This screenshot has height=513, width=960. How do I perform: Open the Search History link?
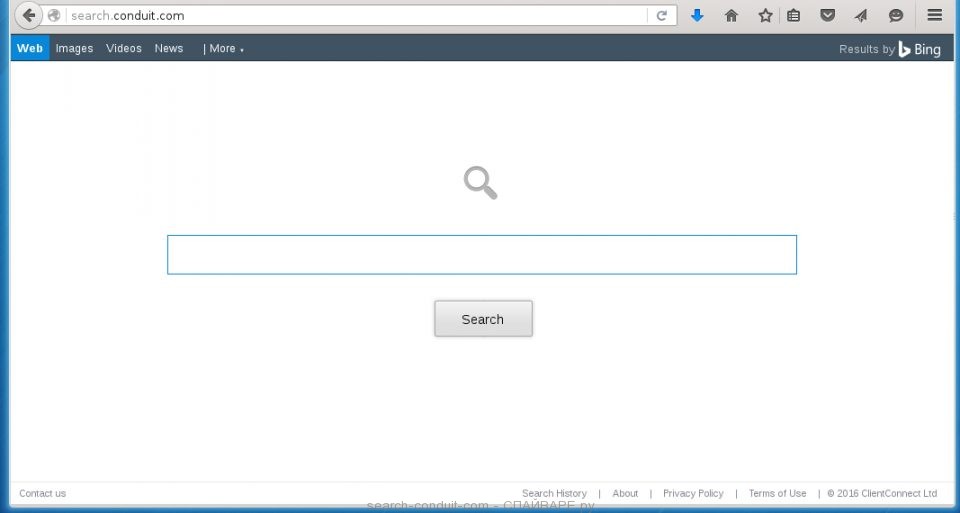554,493
